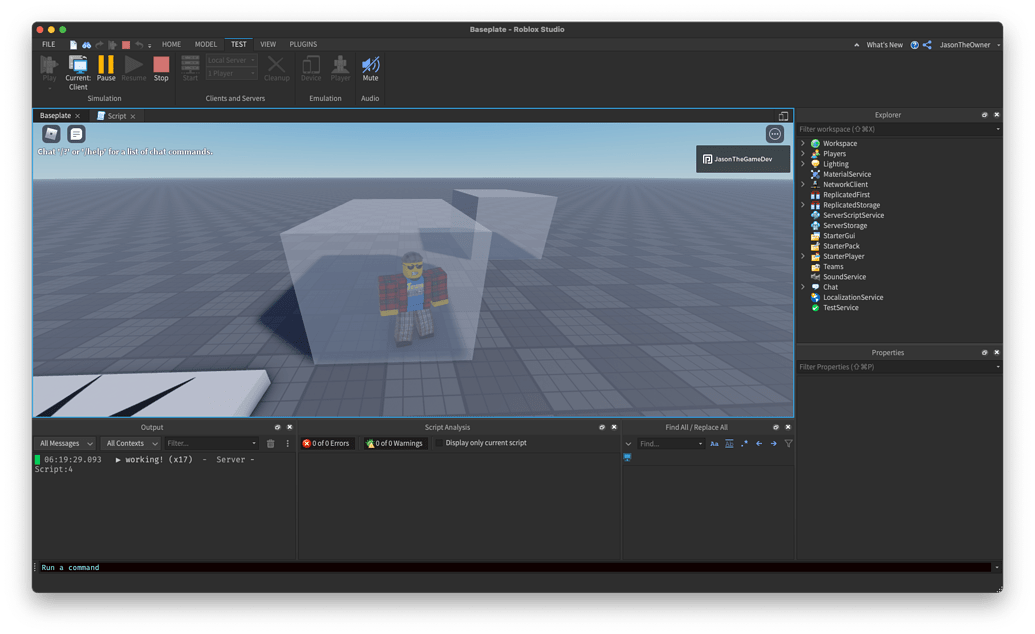Click the three-dots menu in the game viewport
1035x634 pixels.
click(x=775, y=134)
